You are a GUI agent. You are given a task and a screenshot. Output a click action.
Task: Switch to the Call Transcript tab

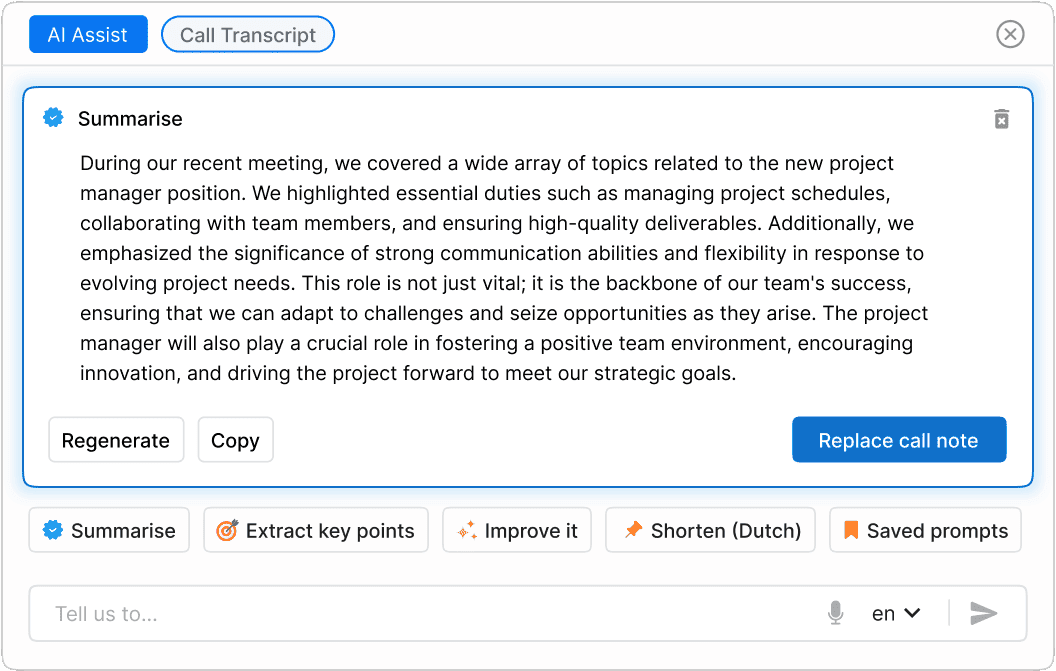(248, 35)
